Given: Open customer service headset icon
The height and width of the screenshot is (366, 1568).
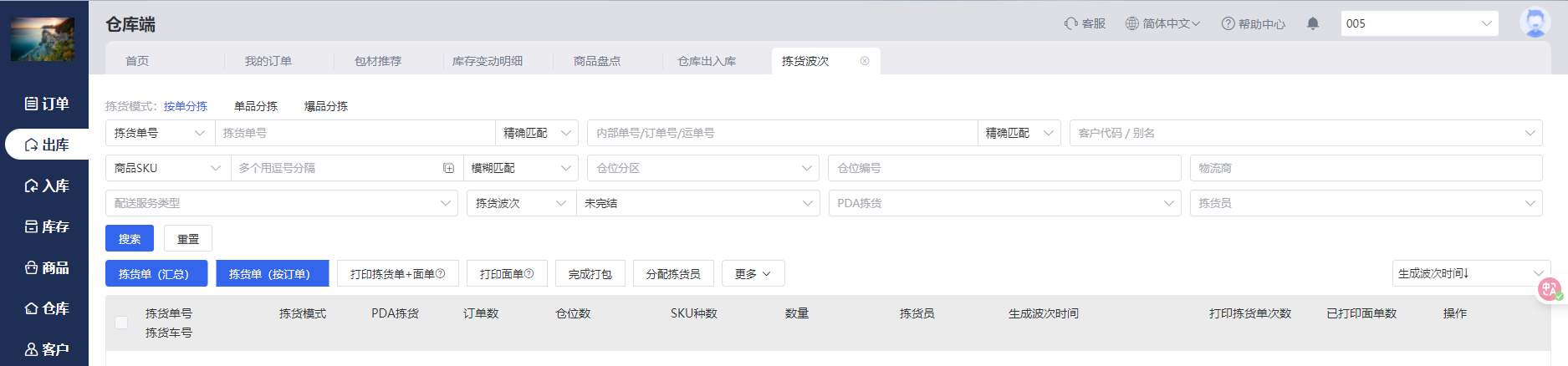Looking at the screenshot, I should point(1070,23).
